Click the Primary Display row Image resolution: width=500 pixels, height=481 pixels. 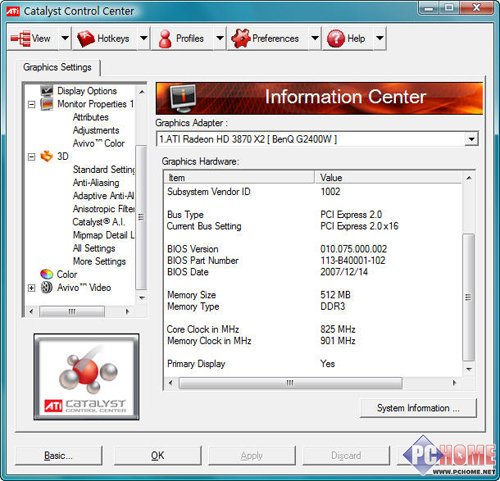(x=313, y=364)
